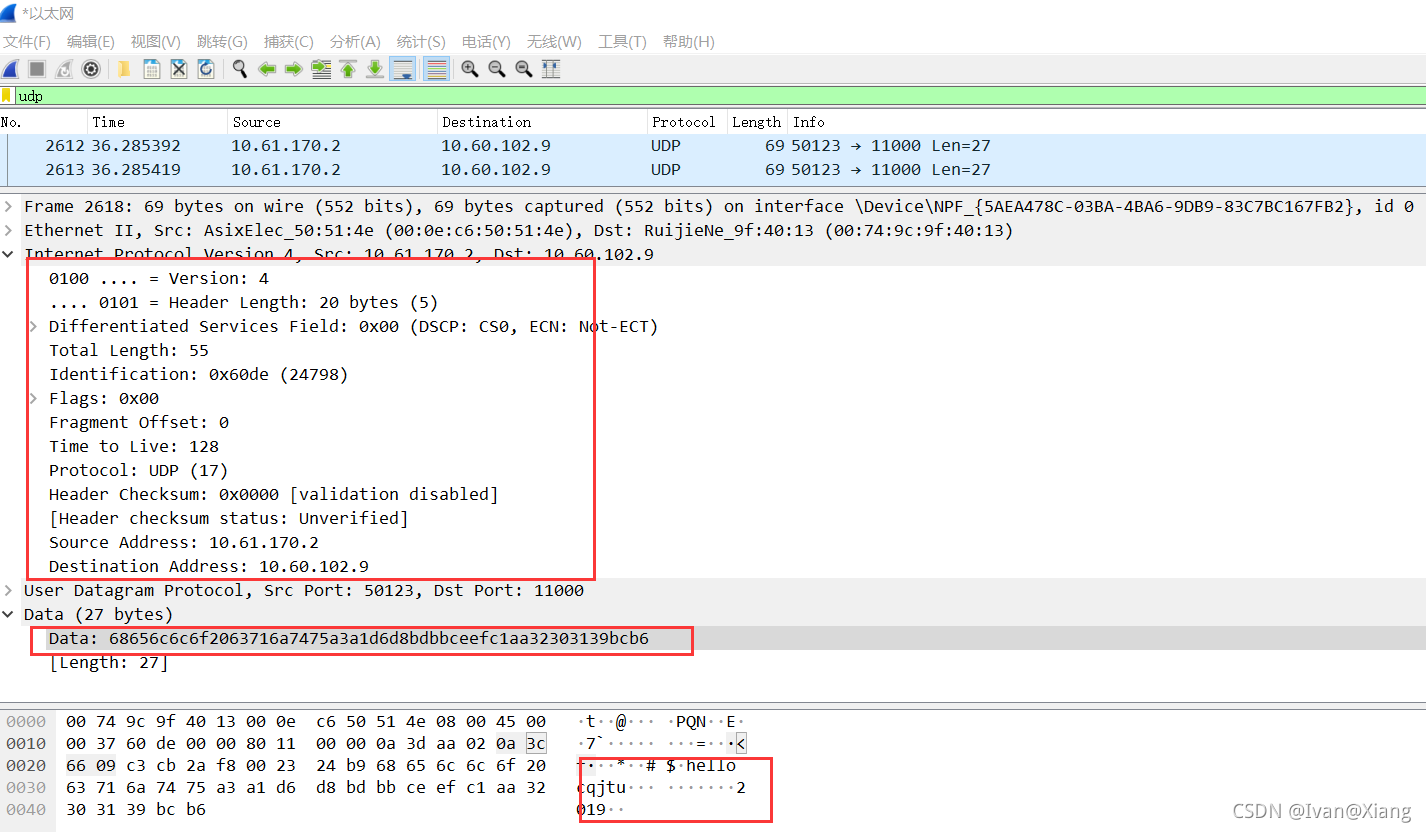Open the 工具(T) menu
Screen dimensions: 1426x832
pos(622,42)
